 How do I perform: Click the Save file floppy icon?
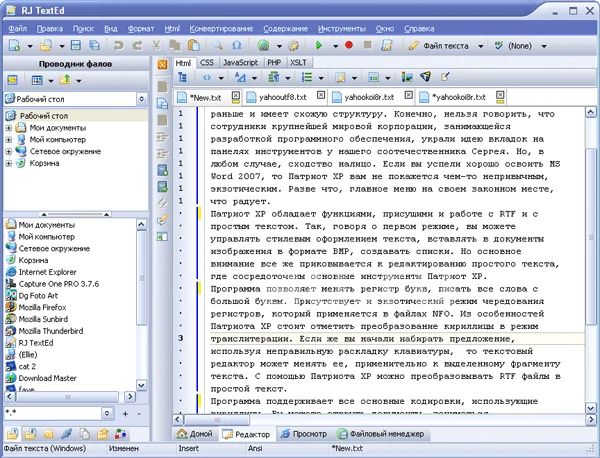pyautogui.click(x=76, y=46)
